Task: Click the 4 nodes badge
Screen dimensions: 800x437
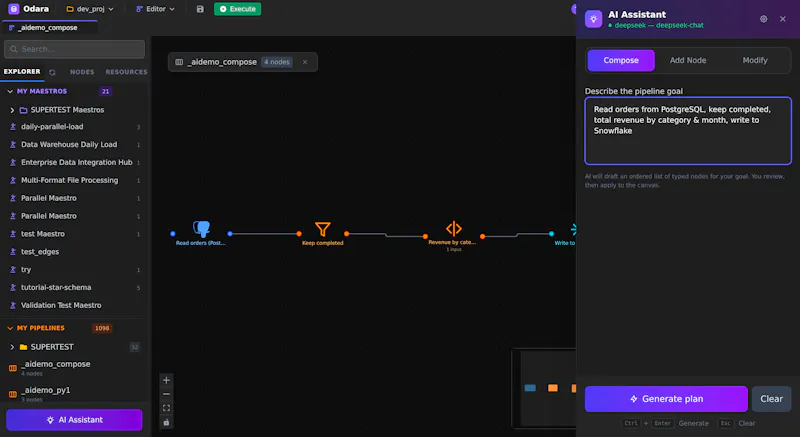Action: pos(277,62)
